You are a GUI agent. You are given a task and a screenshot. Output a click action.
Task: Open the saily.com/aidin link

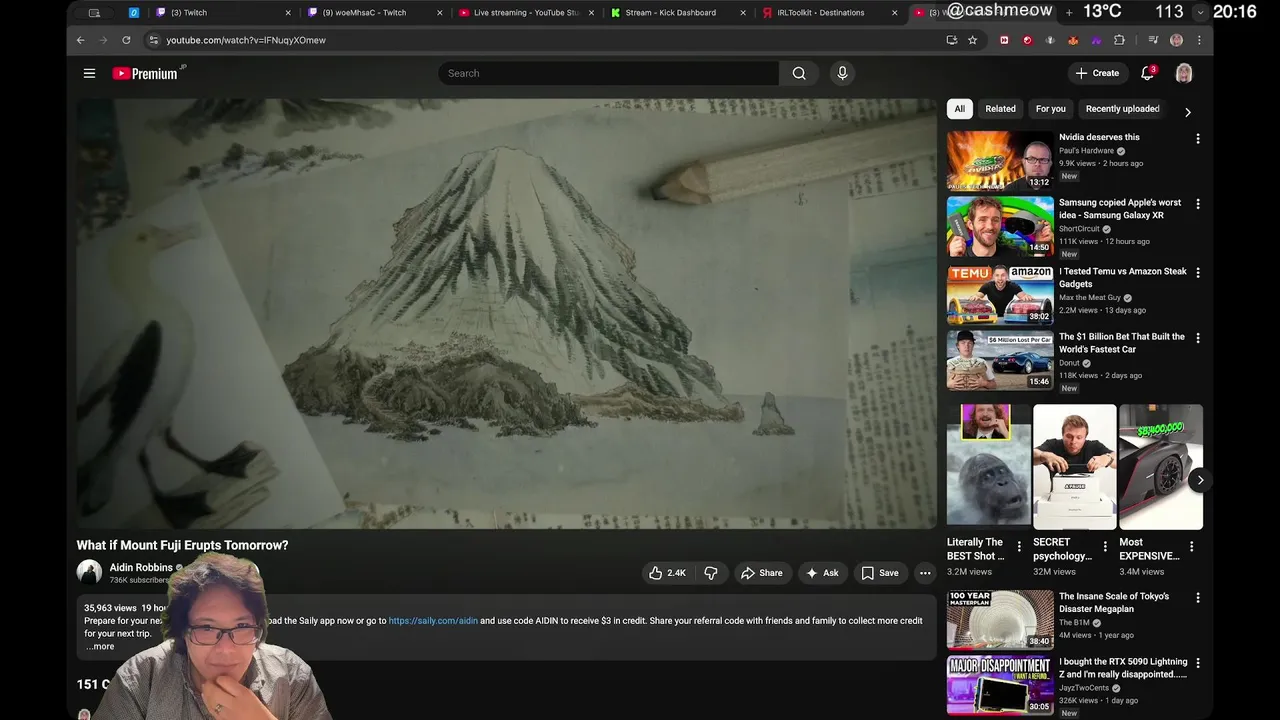pyautogui.click(x=433, y=621)
